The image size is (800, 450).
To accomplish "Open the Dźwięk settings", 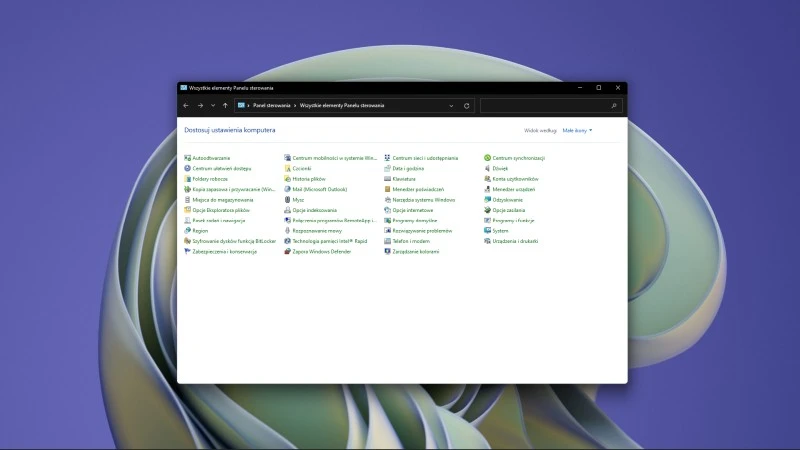I will [x=496, y=168].
